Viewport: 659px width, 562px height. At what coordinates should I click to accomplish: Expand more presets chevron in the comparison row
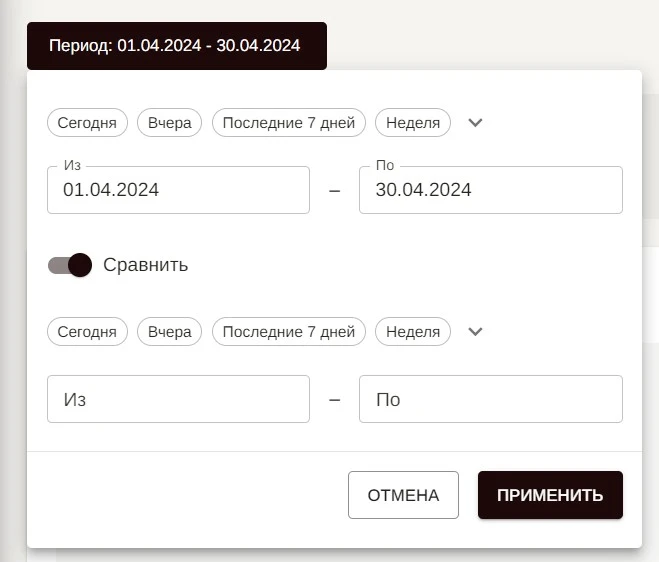(x=475, y=332)
